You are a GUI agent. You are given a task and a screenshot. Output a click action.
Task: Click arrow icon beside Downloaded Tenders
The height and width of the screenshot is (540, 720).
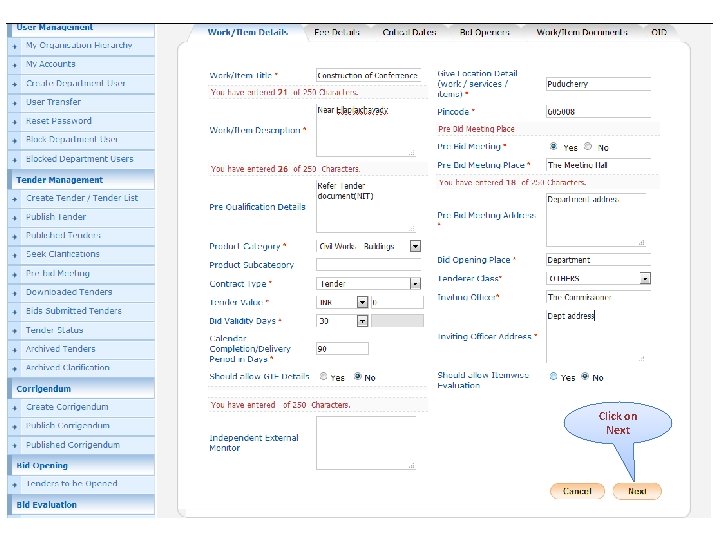click(x=15, y=293)
